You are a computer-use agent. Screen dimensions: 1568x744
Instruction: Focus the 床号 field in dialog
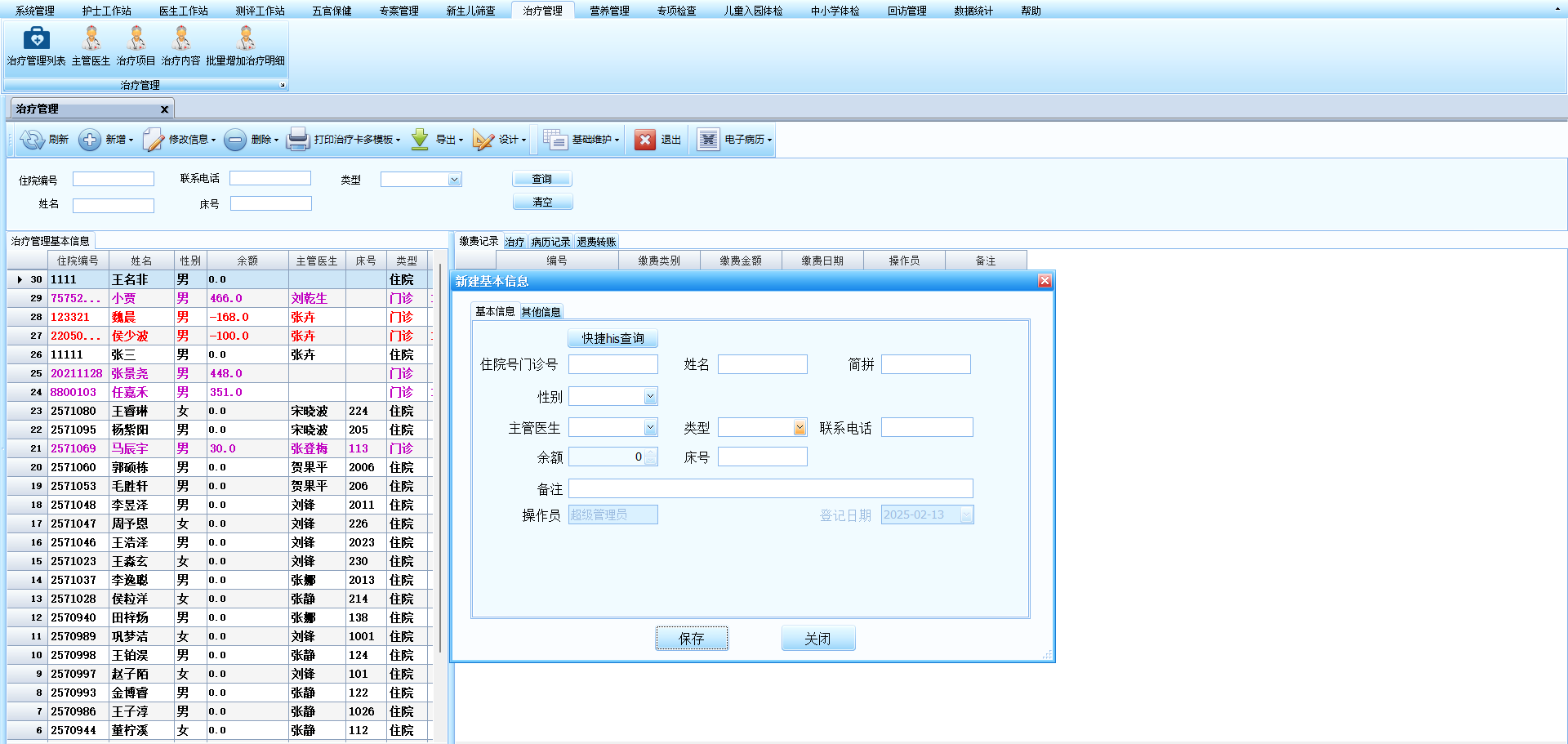763,457
